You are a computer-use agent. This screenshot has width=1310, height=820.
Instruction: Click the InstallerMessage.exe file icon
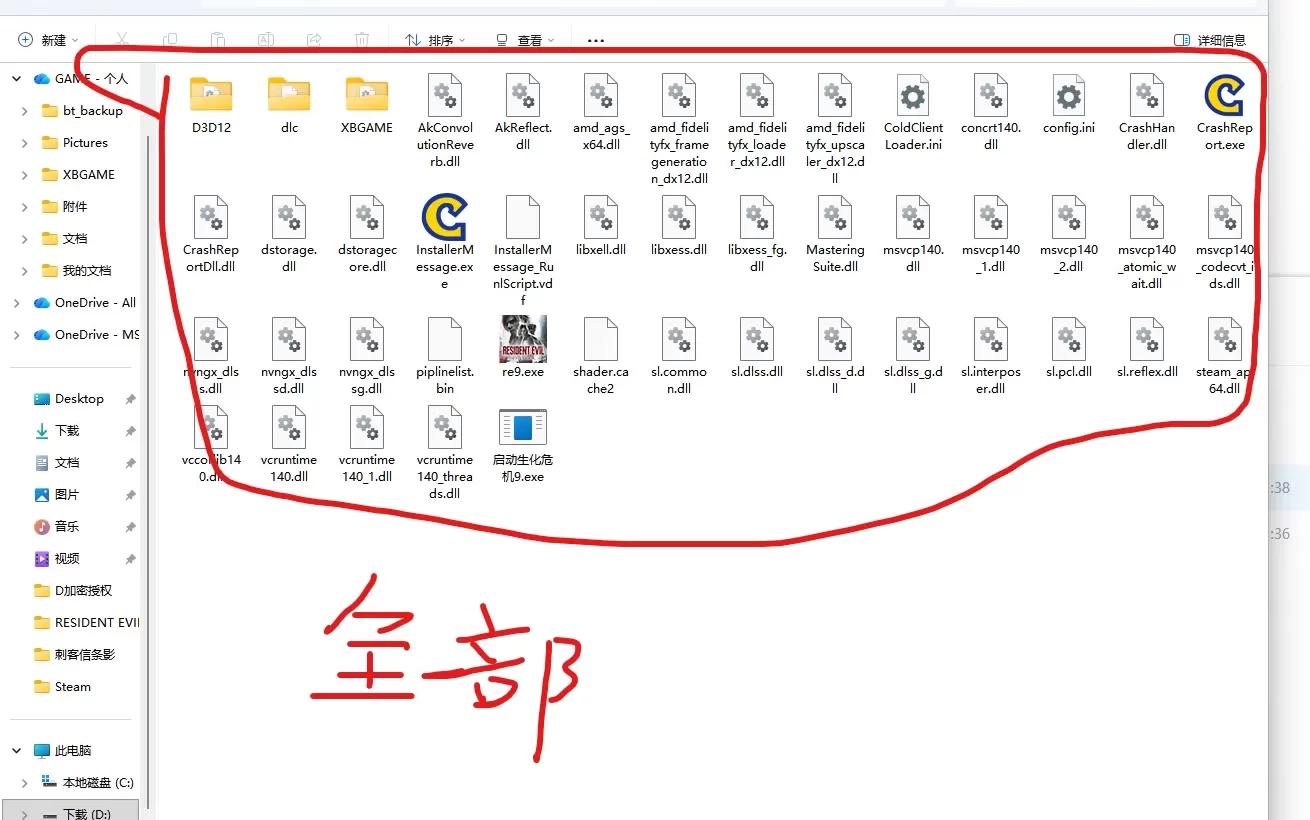pyautogui.click(x=445, y=218)
